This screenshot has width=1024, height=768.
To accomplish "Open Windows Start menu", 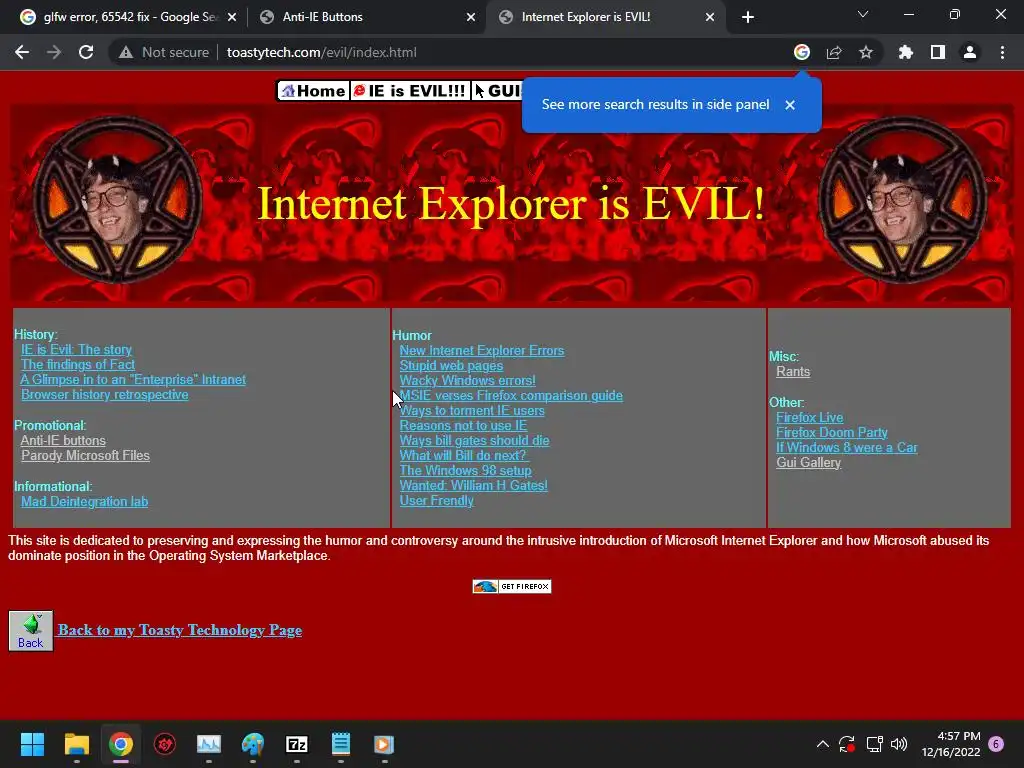I will point(32,744).
